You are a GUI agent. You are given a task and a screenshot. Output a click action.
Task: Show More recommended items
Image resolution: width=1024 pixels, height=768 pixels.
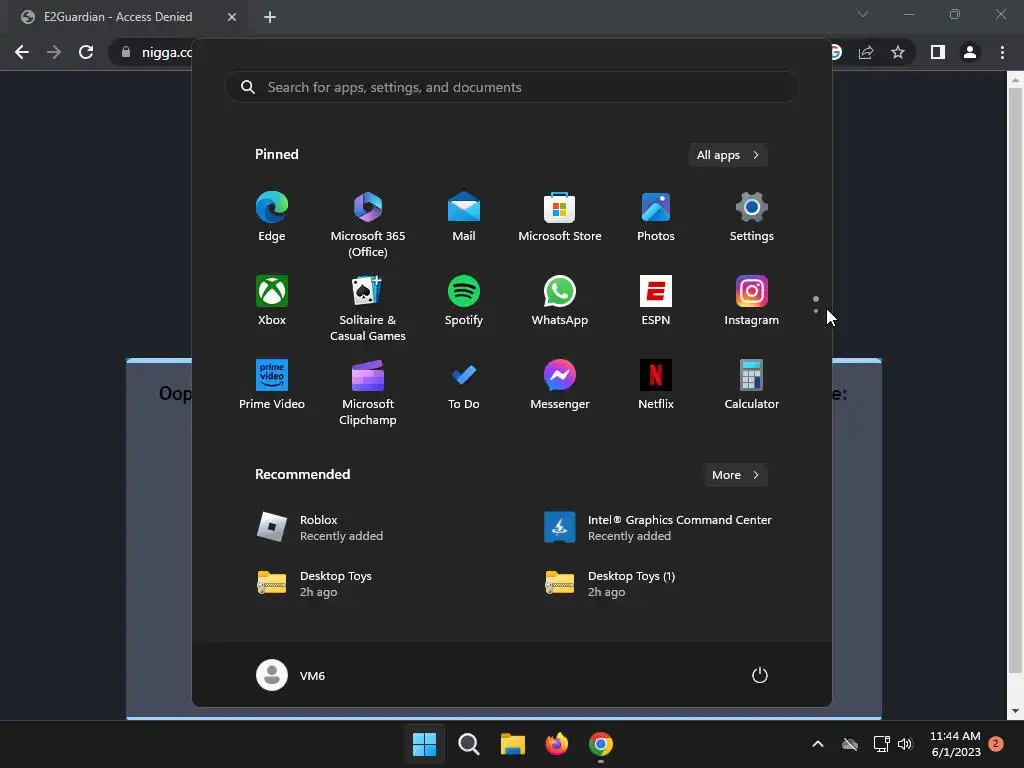[x=735, y=475]
